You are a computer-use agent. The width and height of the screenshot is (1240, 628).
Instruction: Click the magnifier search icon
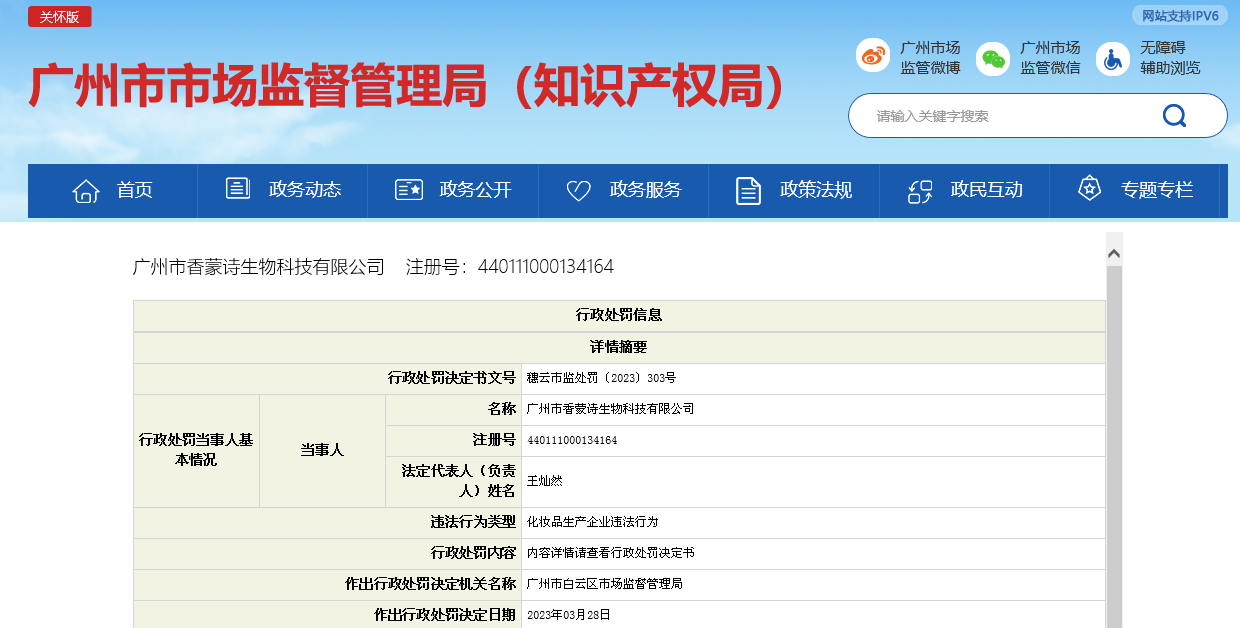(x=1174, y=116)
